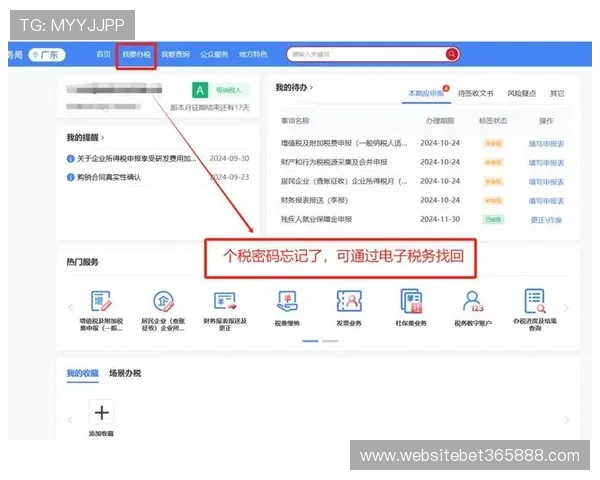This screenshot has height=480, width=600.
Task: Click 填写申报表 for 增值税及附加税费申报 row
Action: [x=546, y=144]
